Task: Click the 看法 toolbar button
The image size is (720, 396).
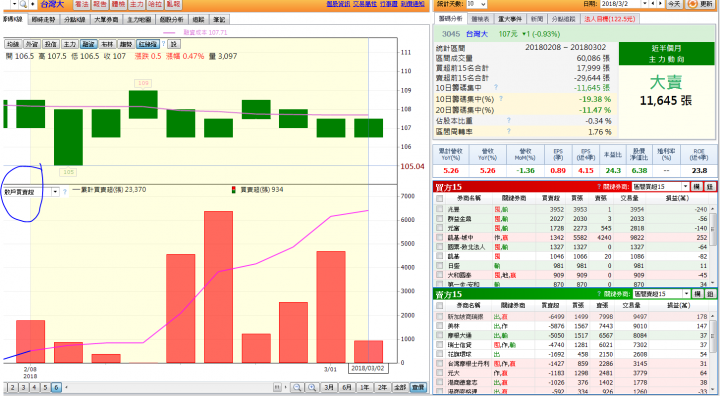Action: 82,5
